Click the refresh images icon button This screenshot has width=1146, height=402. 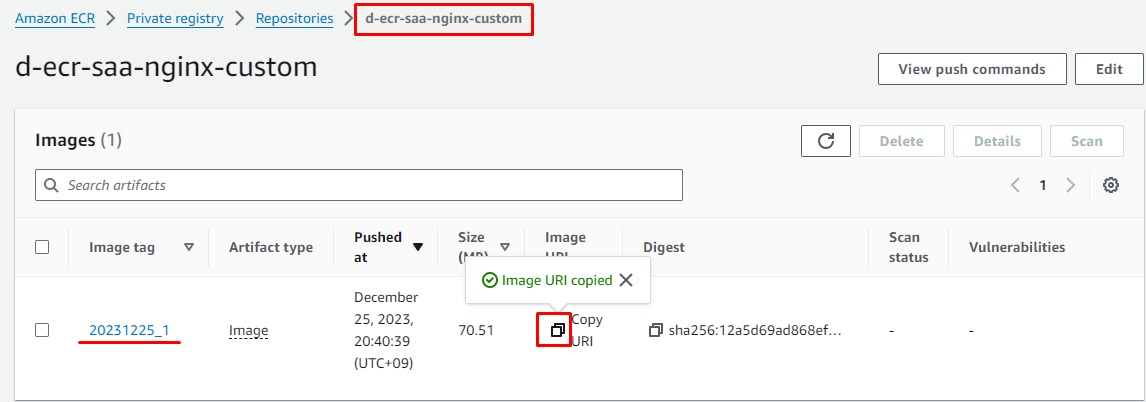coord(826,141)
